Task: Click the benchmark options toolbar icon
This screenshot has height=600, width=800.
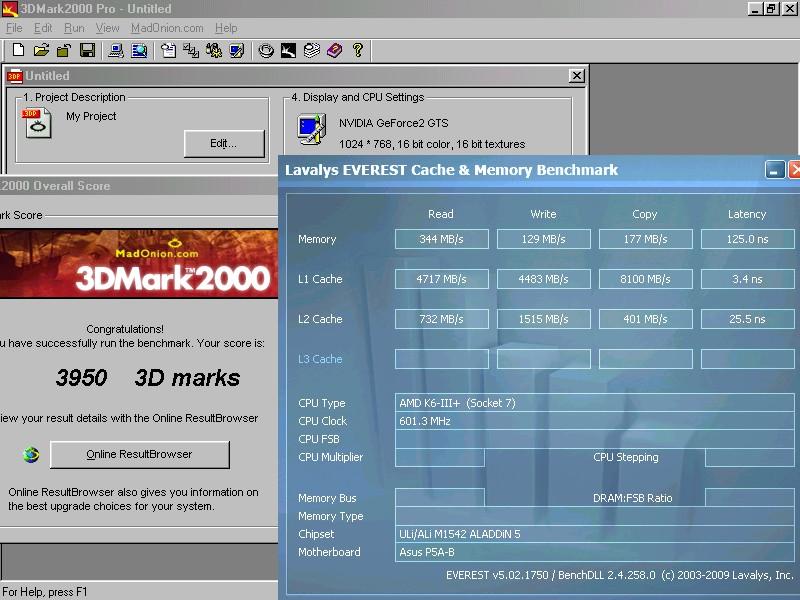Action: 214,50
